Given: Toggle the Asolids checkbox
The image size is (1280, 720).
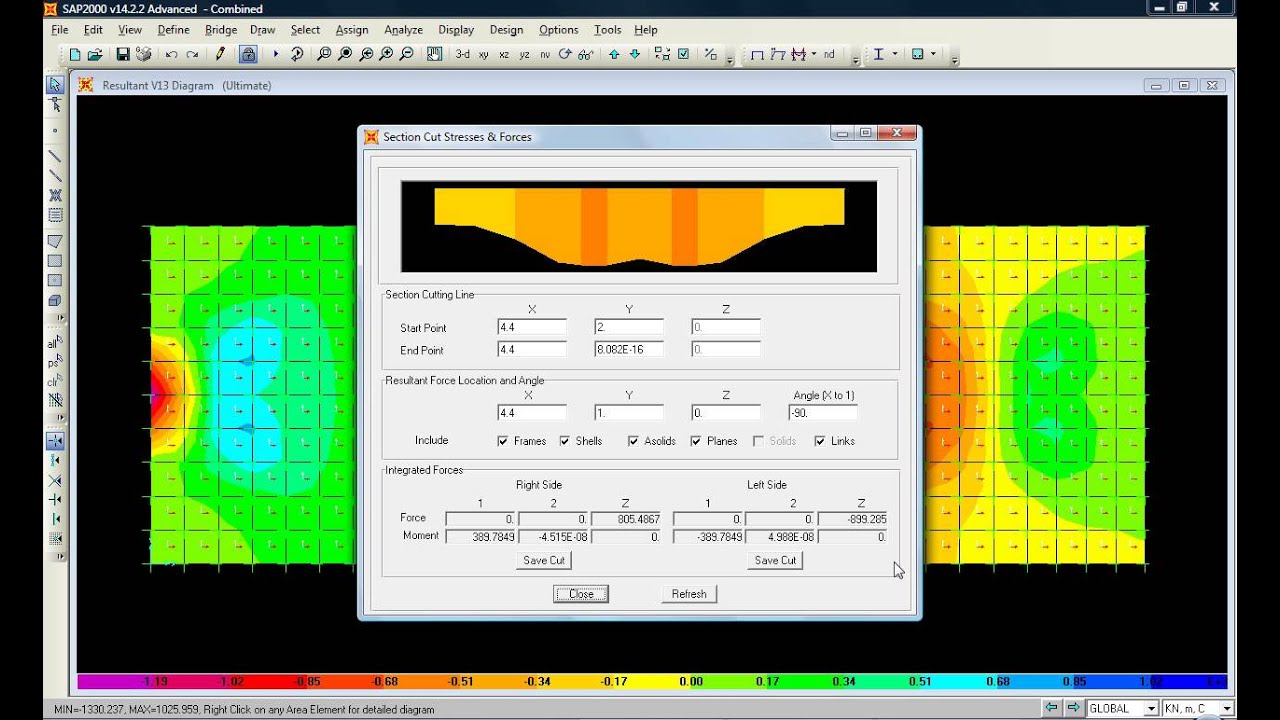Looking at the screenshot, I should (x=633, y=441).
